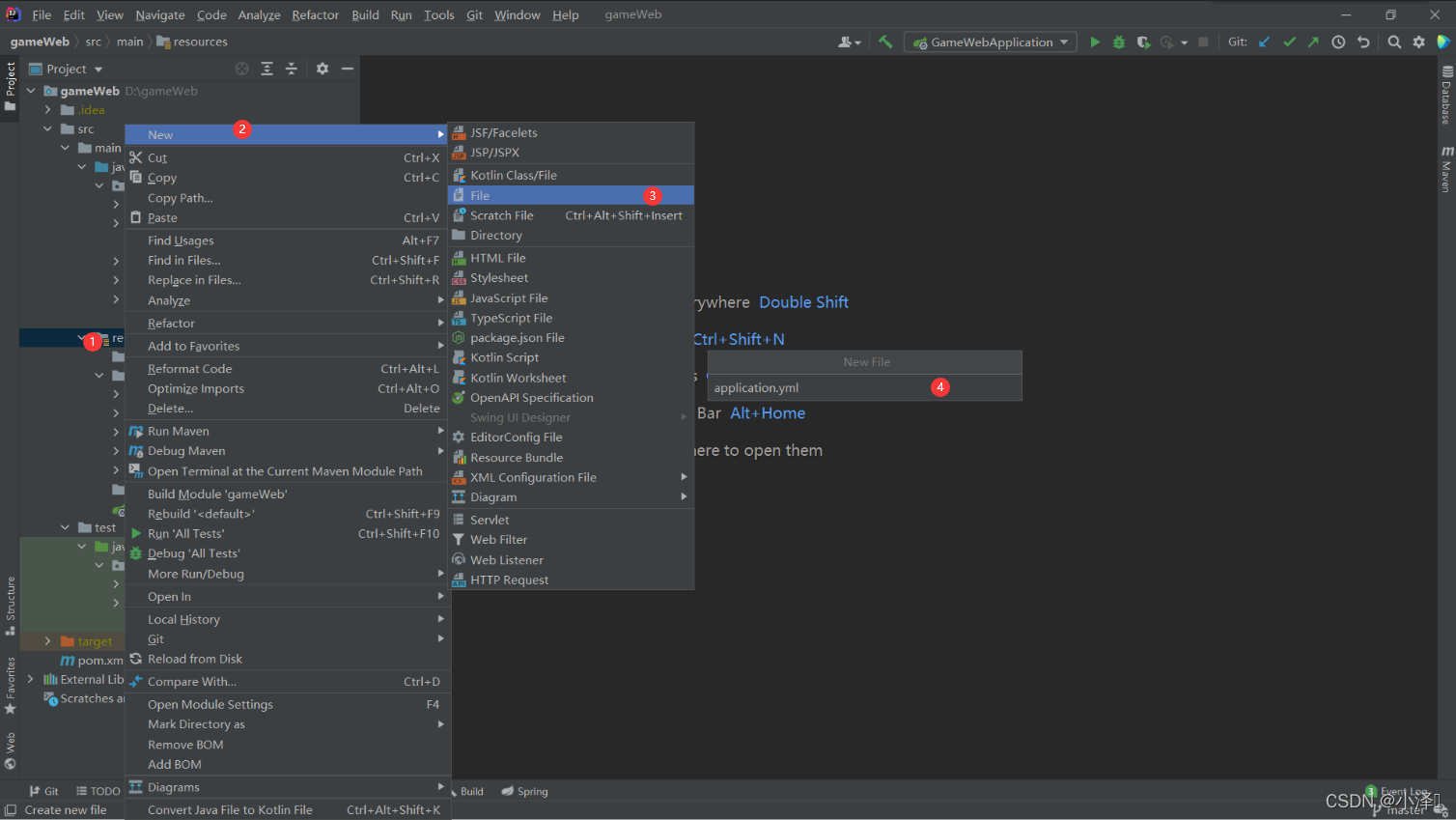Click Expand All in the Project panel
The height and width of the screenshot is (820, 1456).
(x=266, y=69)
